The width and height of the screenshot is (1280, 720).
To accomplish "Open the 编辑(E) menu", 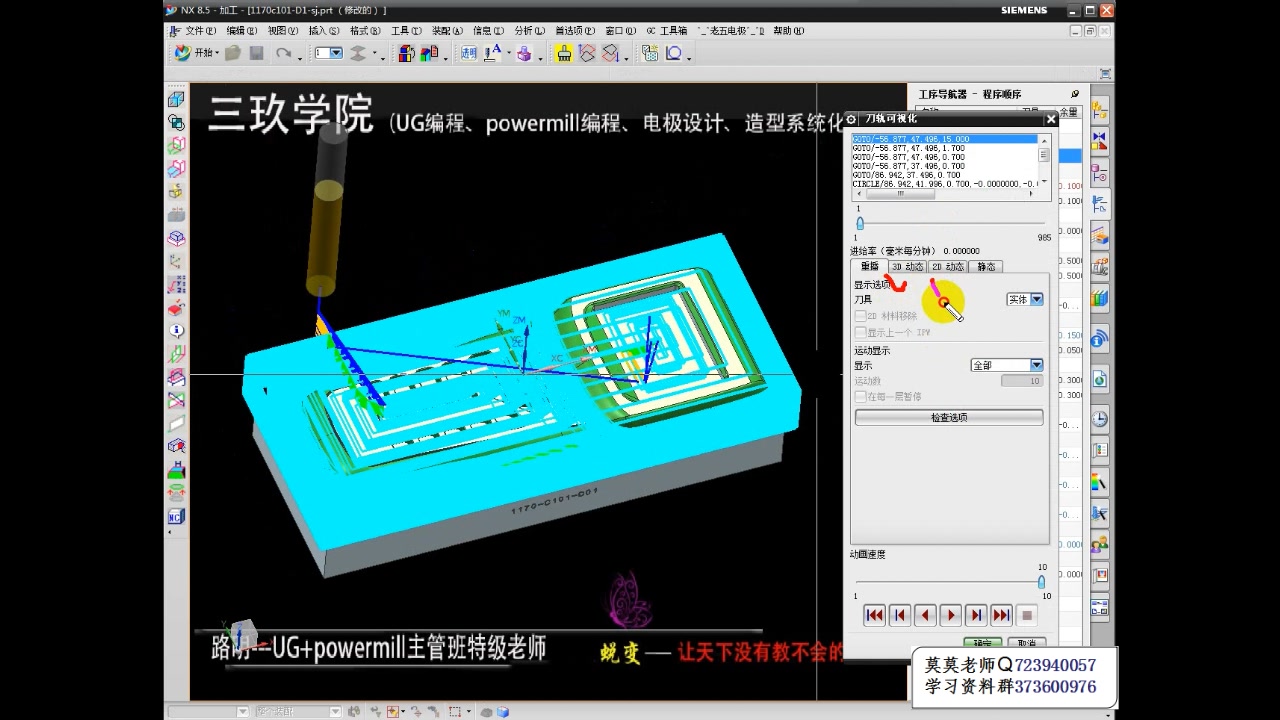I will pyautogui.click(x=242, y=31).
